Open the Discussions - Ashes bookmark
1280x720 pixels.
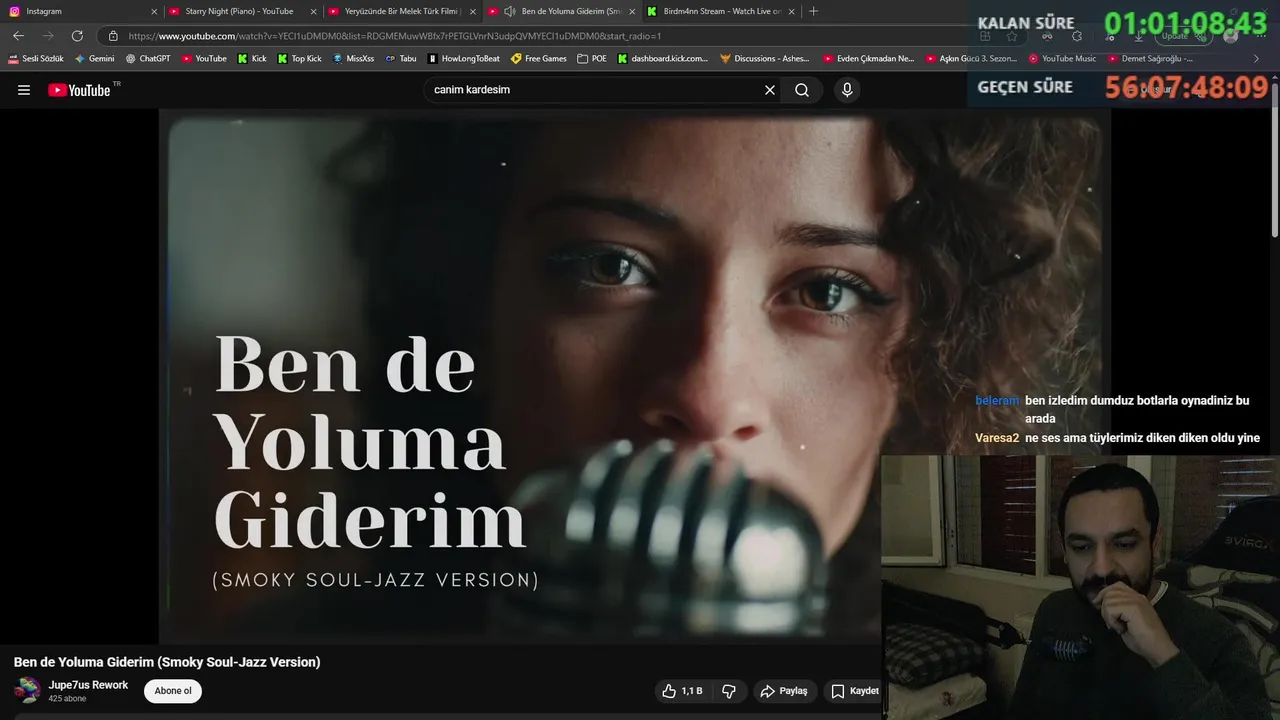pos(765,59)
